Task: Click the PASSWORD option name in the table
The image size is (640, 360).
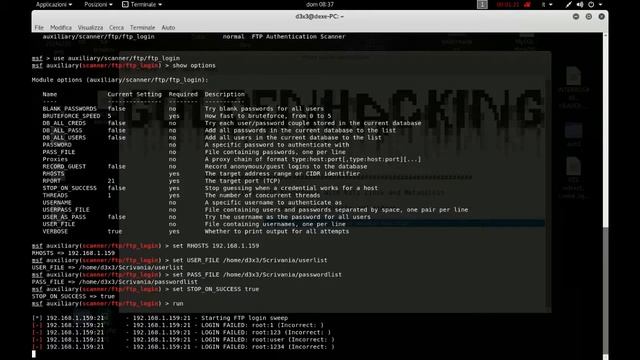Action: click(x=57, y=144)
